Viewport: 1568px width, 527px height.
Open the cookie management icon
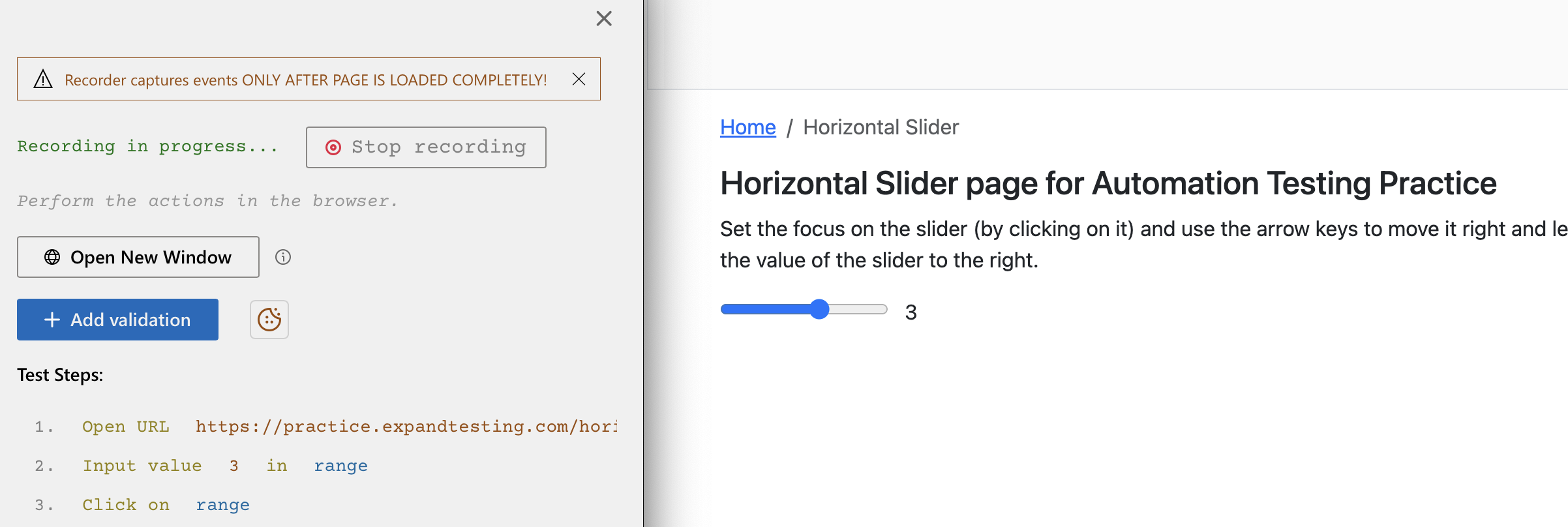(269, 320)
